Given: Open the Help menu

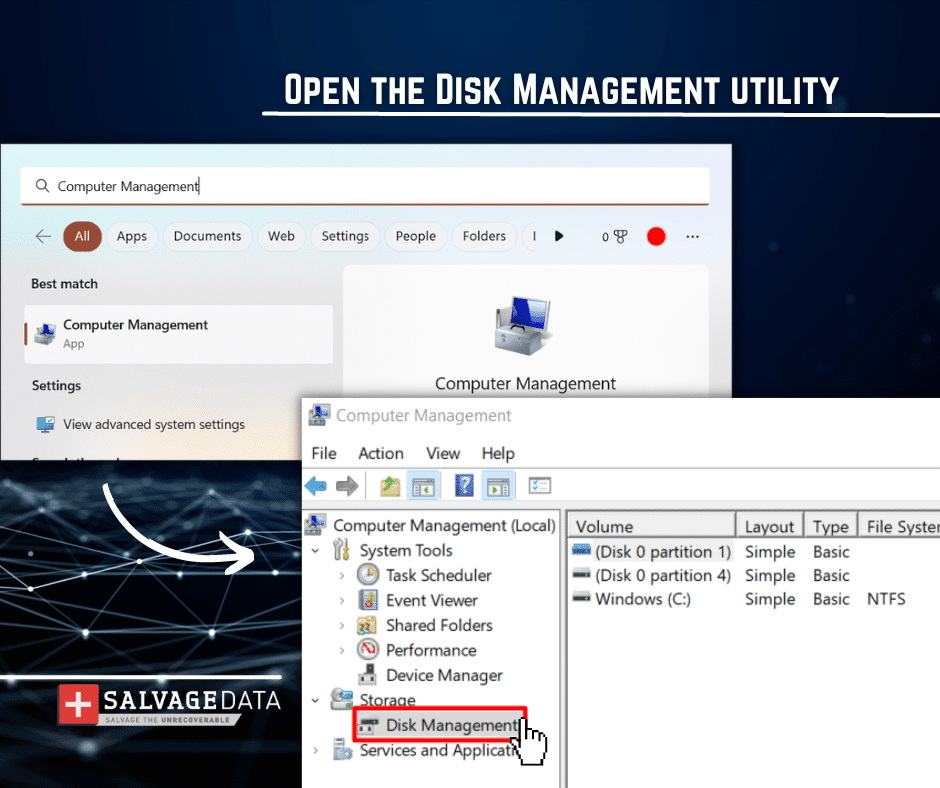Looking at the screenshot, I should tap(498, 453).
